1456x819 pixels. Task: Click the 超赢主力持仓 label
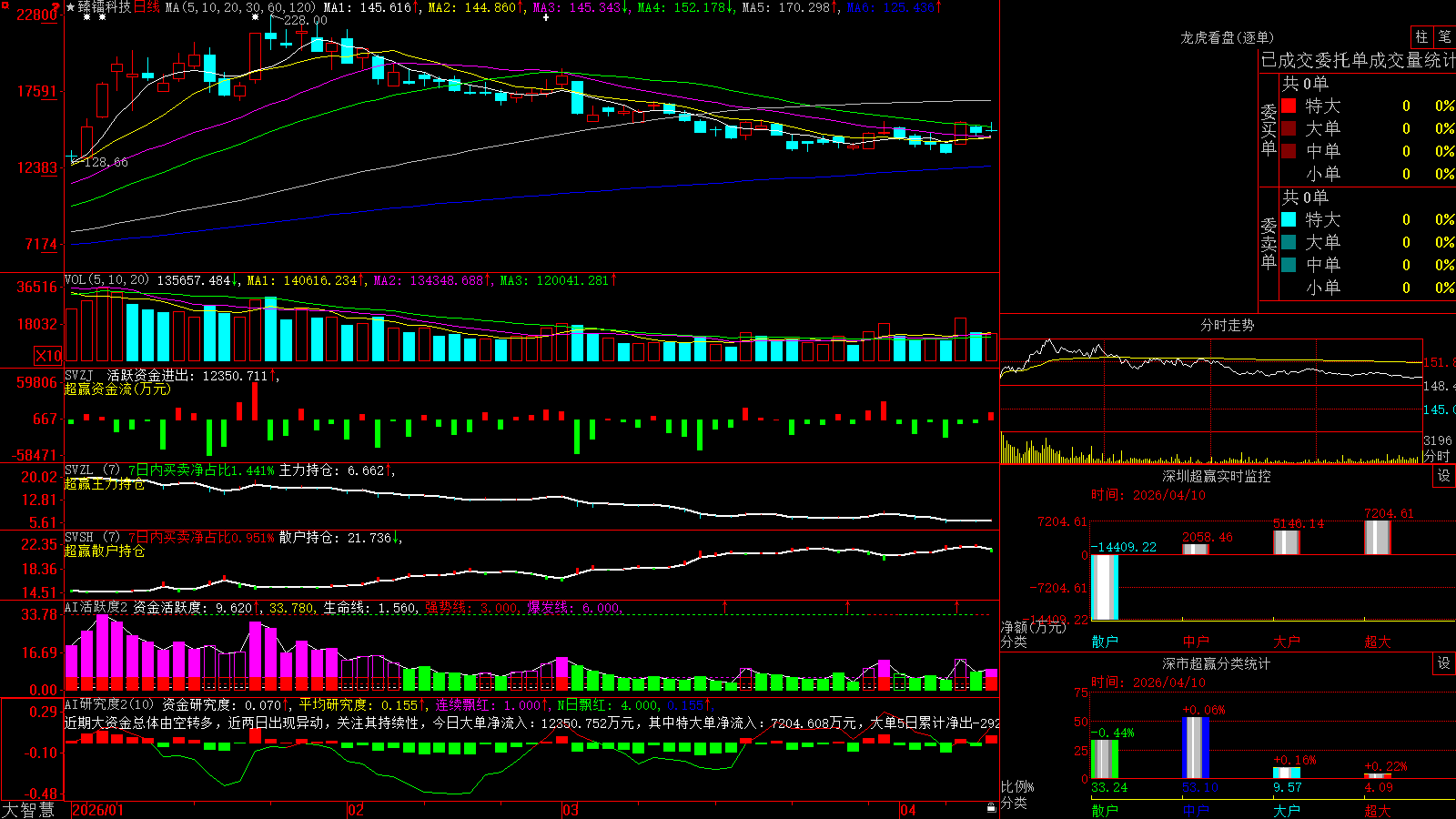(x=105, y=484)
